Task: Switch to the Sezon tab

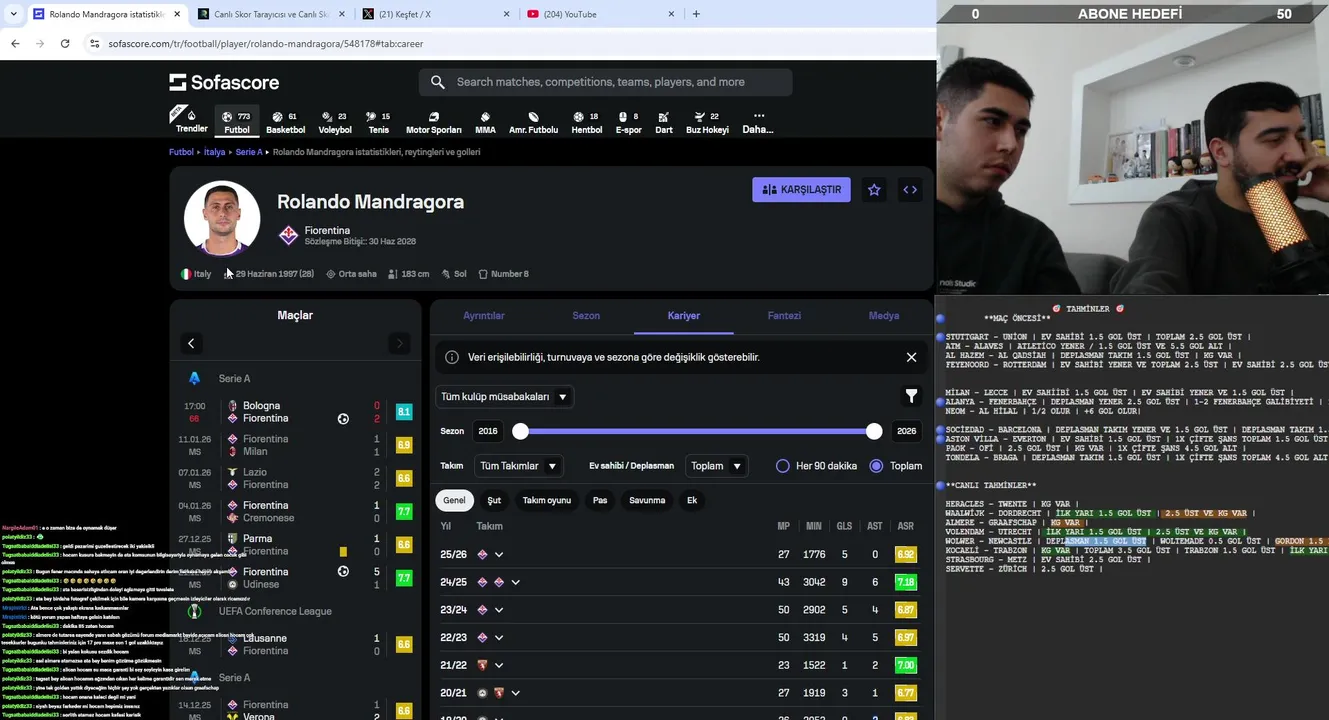Action: [586, 316]
